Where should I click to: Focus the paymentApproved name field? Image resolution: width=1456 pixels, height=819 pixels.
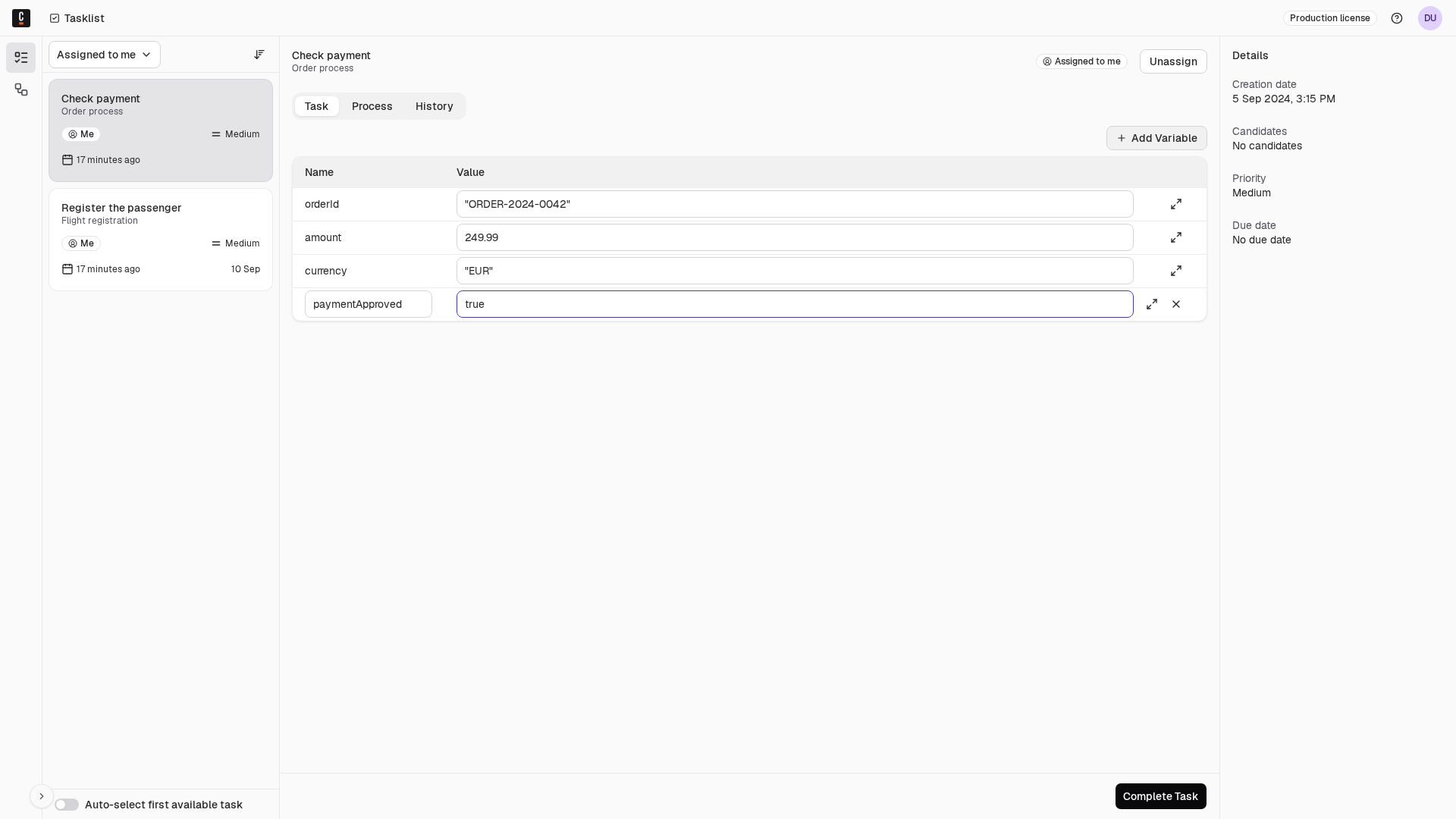(369, 304)
